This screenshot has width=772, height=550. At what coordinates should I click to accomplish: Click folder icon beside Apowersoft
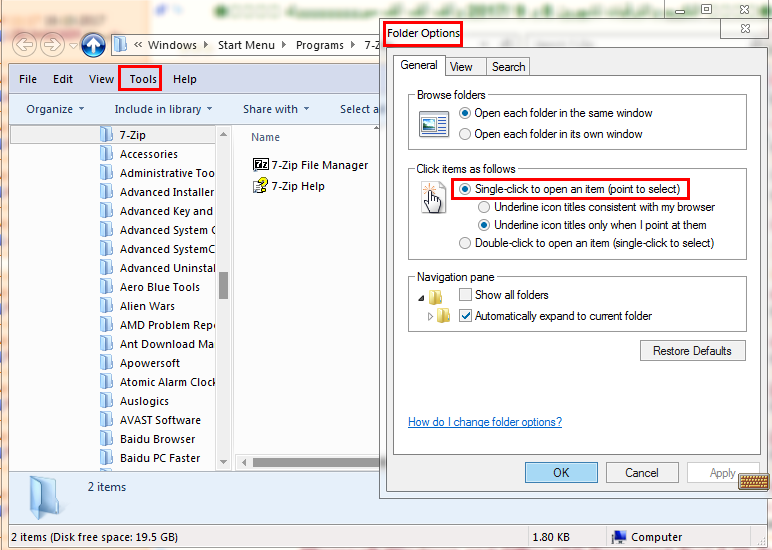click(x=106, y=363)
